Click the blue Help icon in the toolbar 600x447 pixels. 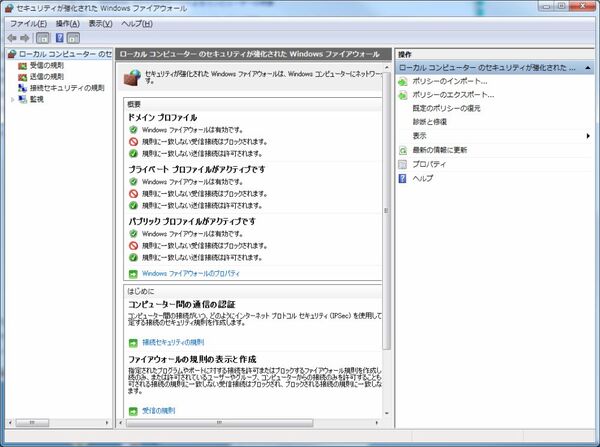coord(60,38)
